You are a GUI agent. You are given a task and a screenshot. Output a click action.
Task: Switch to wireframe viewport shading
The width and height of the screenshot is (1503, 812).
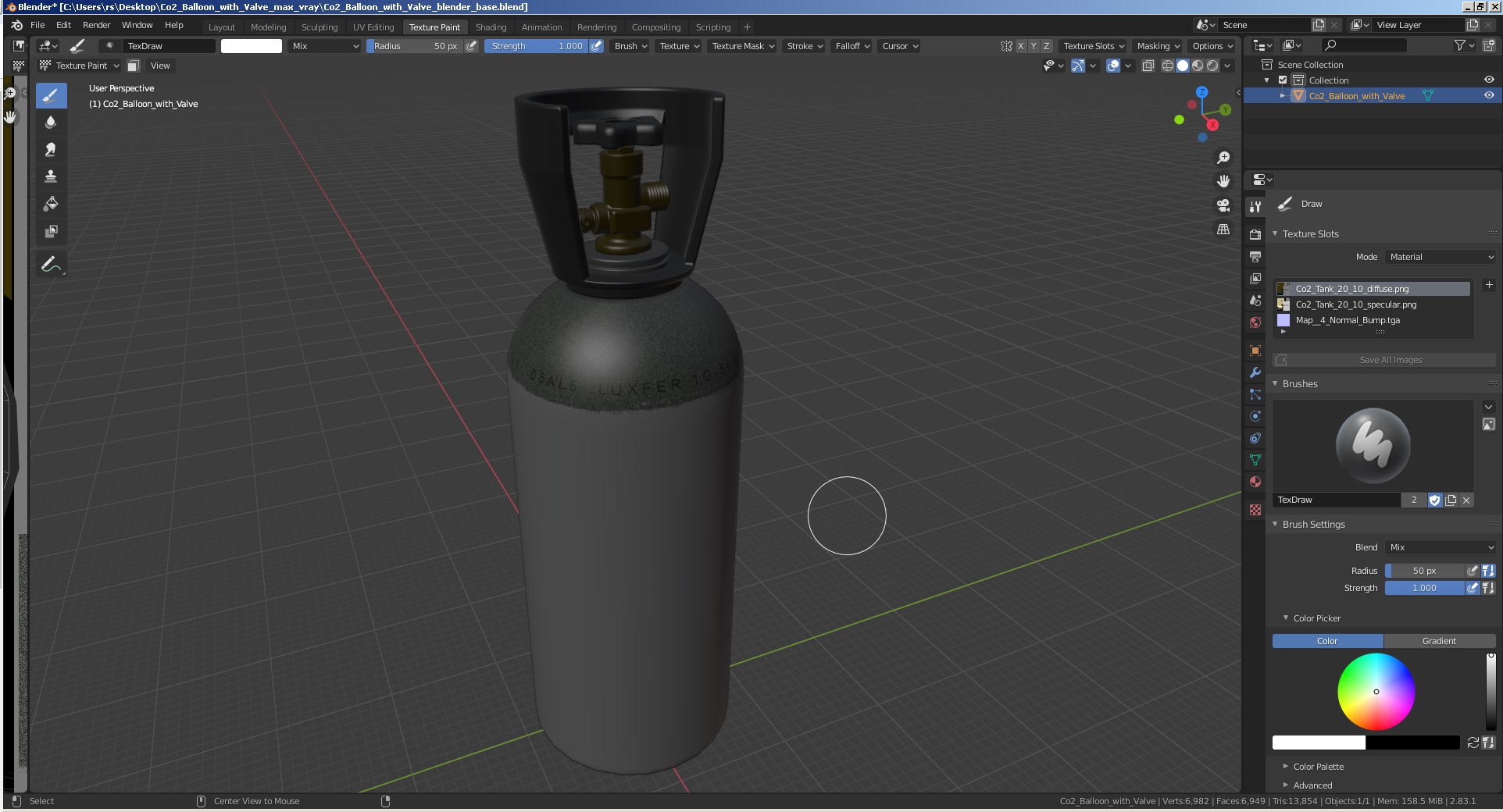pos(1168,66)
